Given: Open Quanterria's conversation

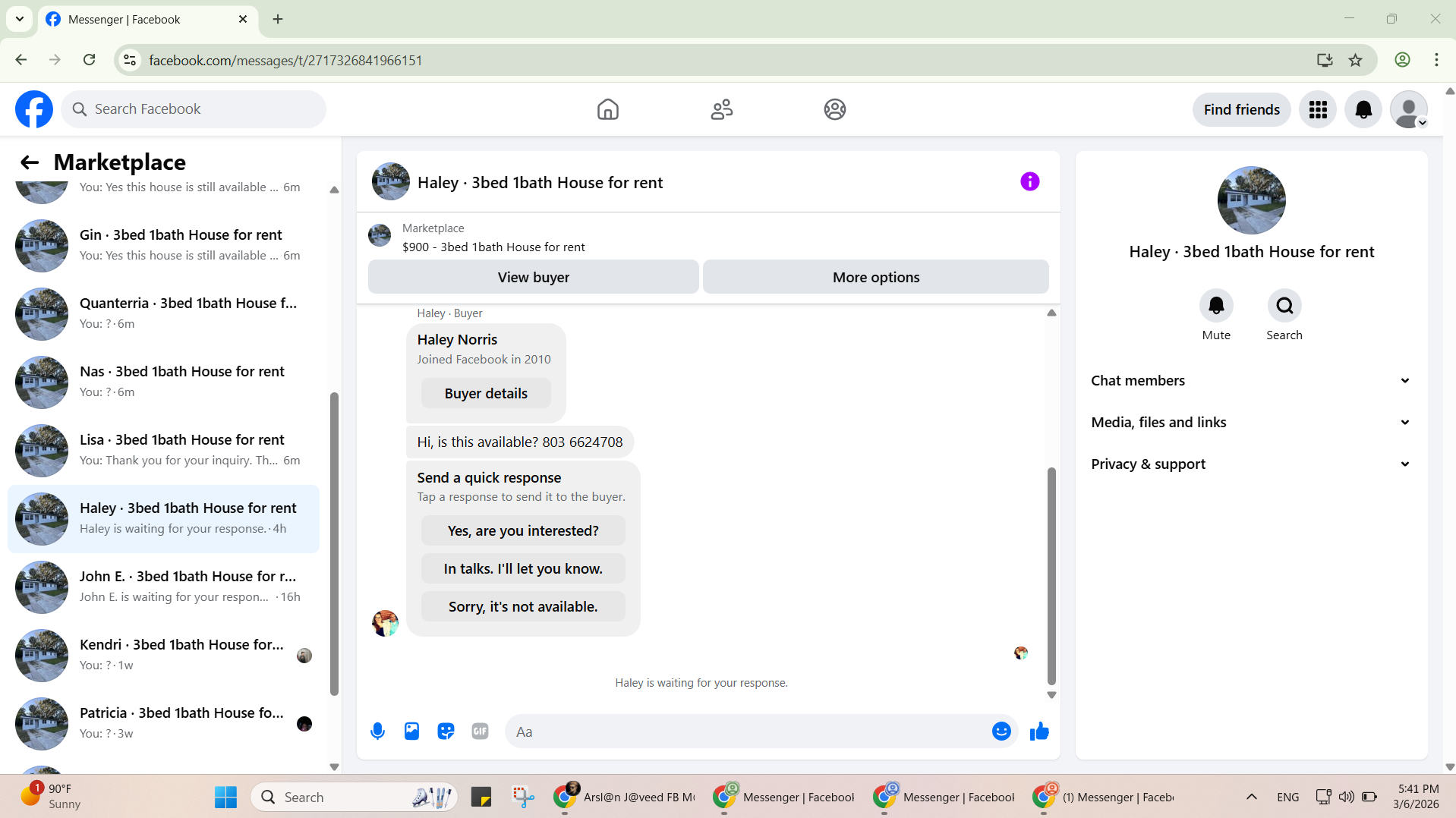Looking at the screenshot, I should click(163, 314).
